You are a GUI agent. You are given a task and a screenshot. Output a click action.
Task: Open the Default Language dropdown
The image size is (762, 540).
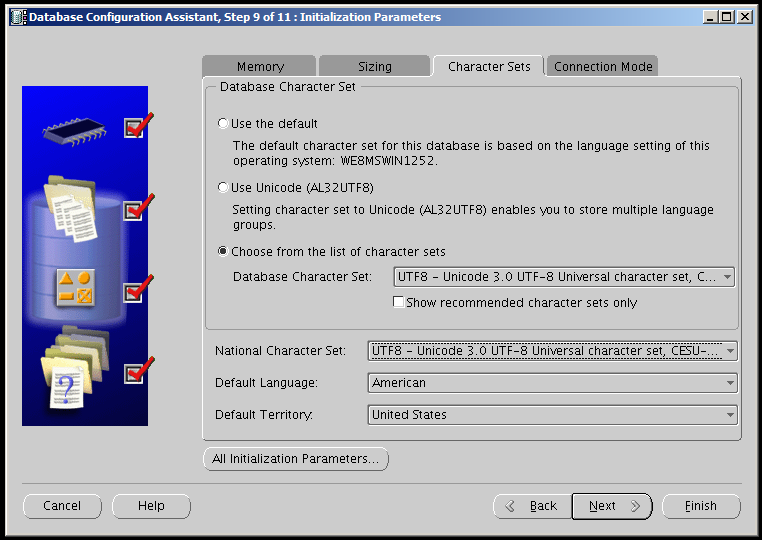tap(552, 383)
